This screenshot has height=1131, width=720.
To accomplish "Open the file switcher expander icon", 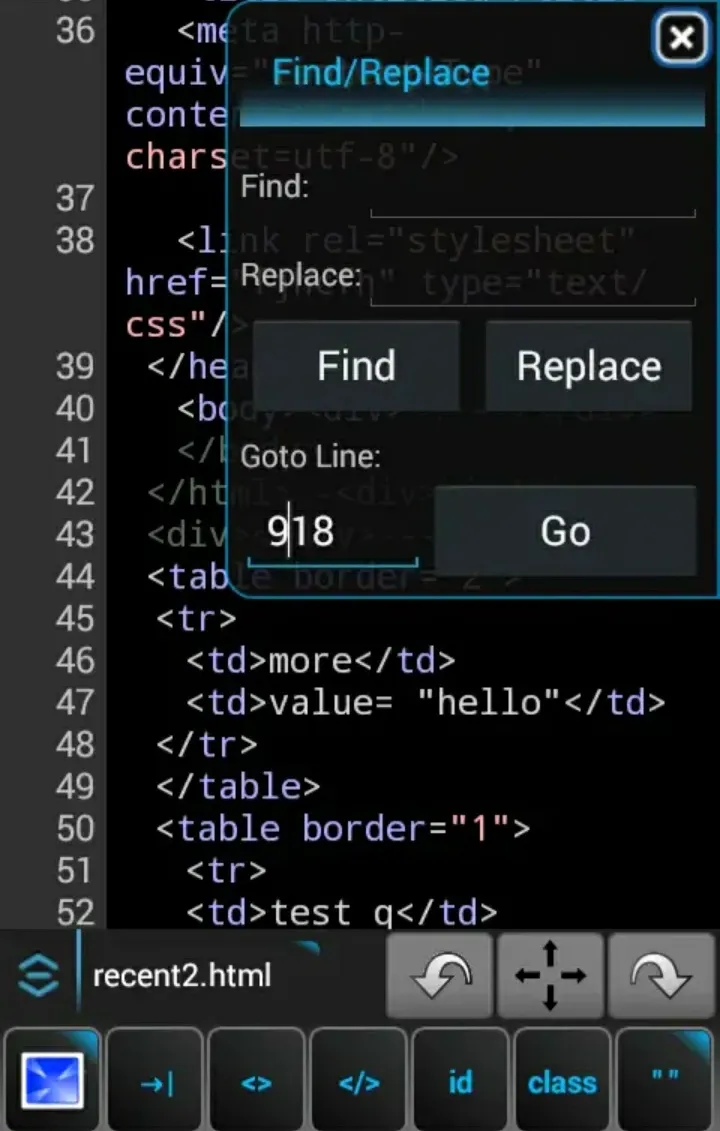I will click(38, 975).
